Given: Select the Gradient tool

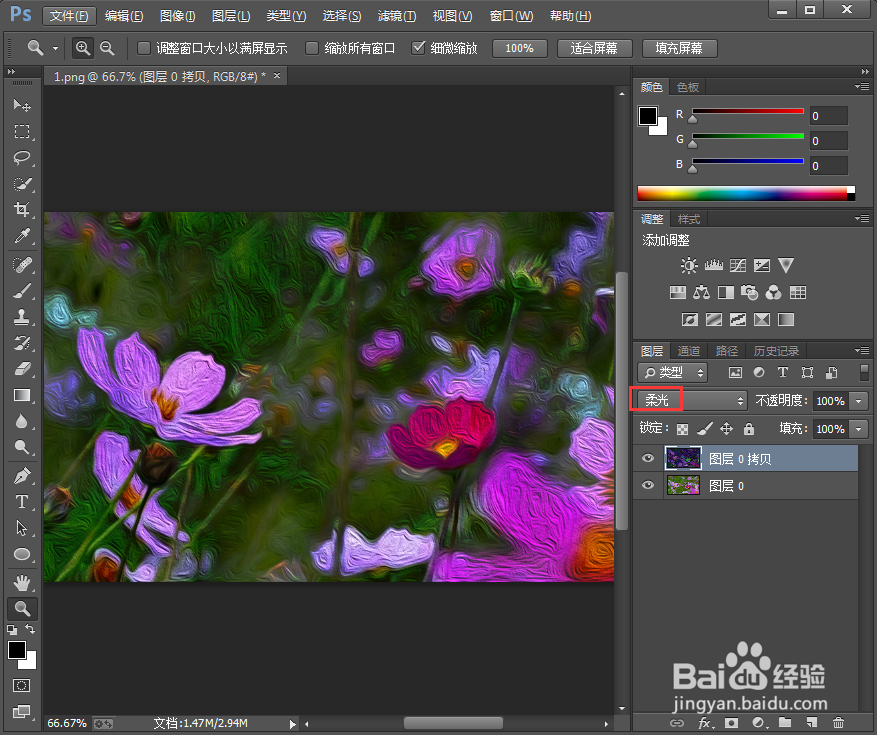Looking at the screenshot, I should point(22,395).
